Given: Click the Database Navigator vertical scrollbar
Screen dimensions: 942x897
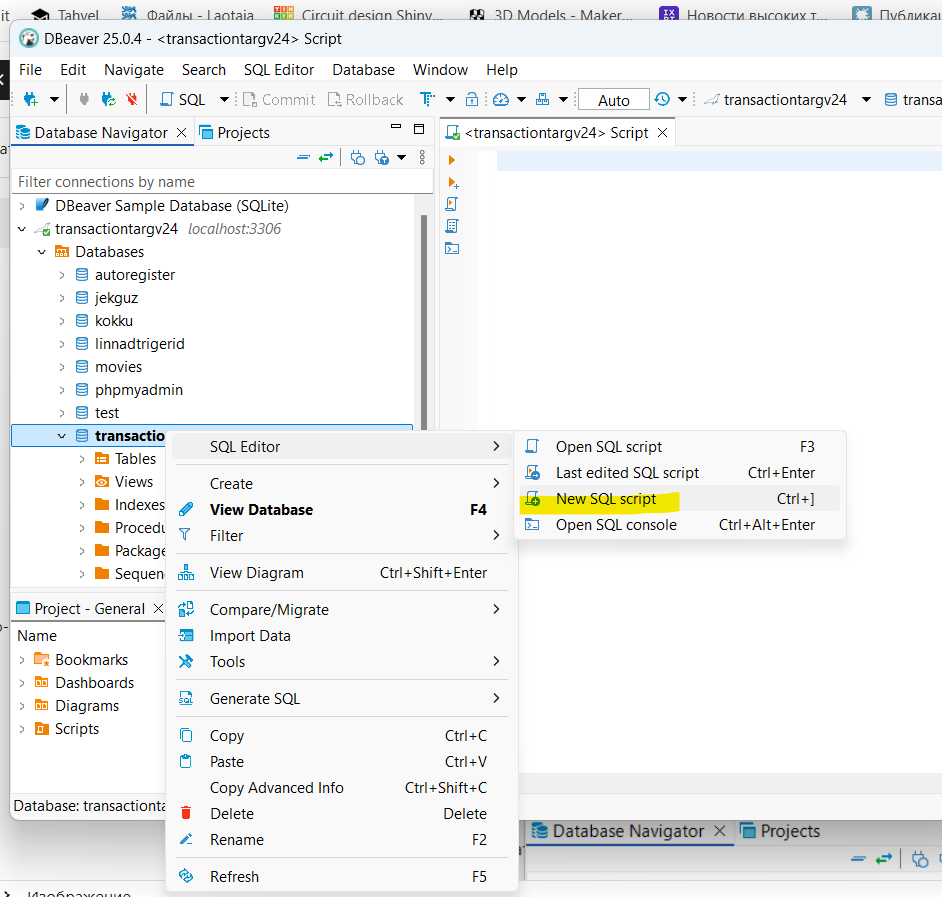Looking at the screenshot, I should tap(424, 322).
